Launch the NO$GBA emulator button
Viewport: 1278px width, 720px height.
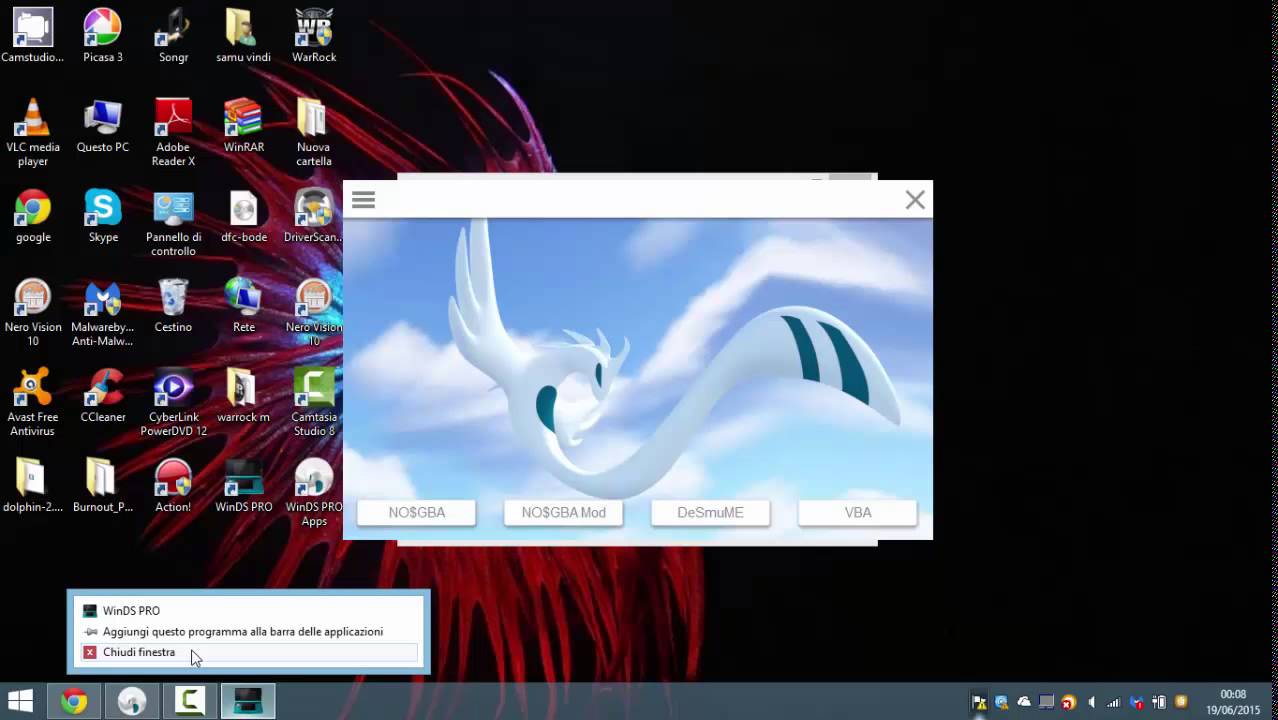point(417,513)
